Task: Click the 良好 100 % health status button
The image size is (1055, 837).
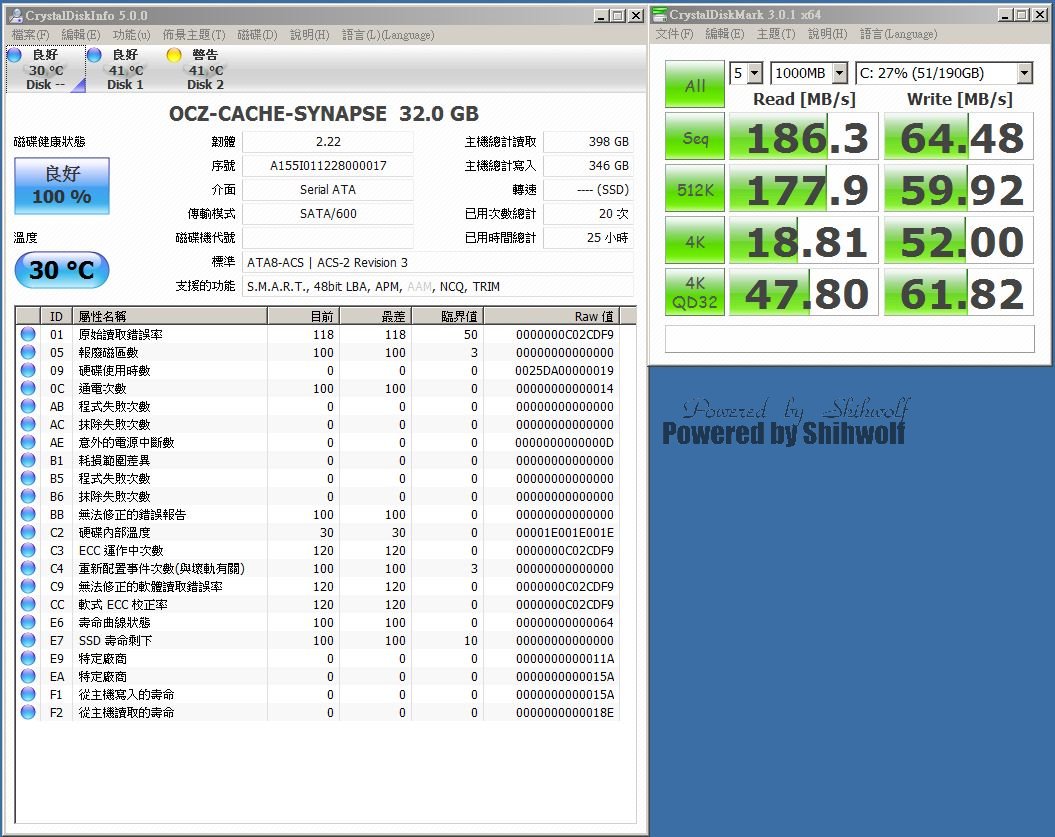Action: tap(62, 186)
